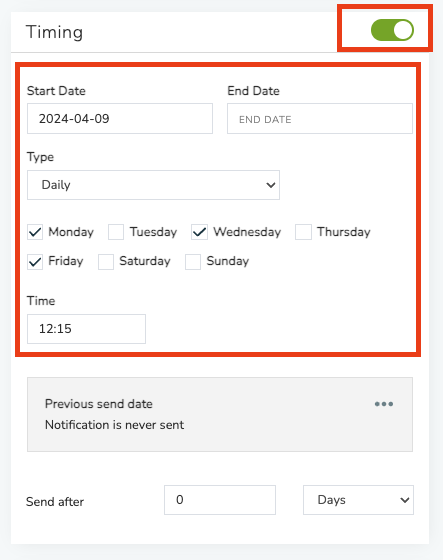Uncheck the Friday checkbox
The image size is (443, 560).
coord(35,262)
